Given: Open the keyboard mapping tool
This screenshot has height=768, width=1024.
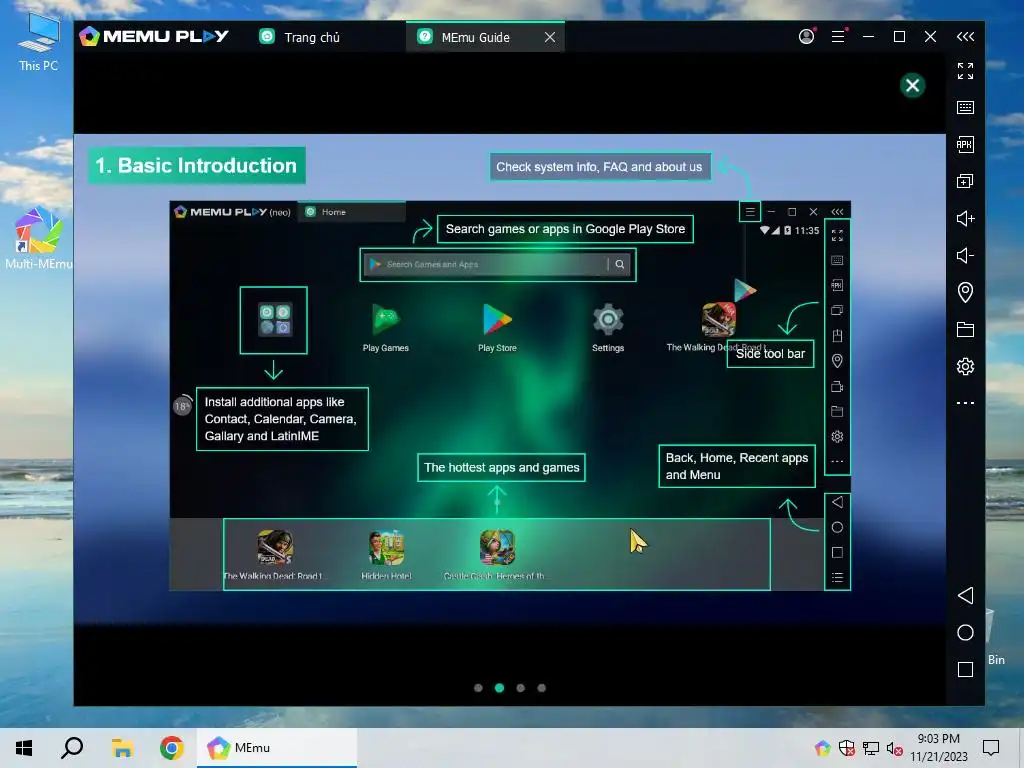Looking at the screenshot, I should pyautogui.click(x=965, y=107).
